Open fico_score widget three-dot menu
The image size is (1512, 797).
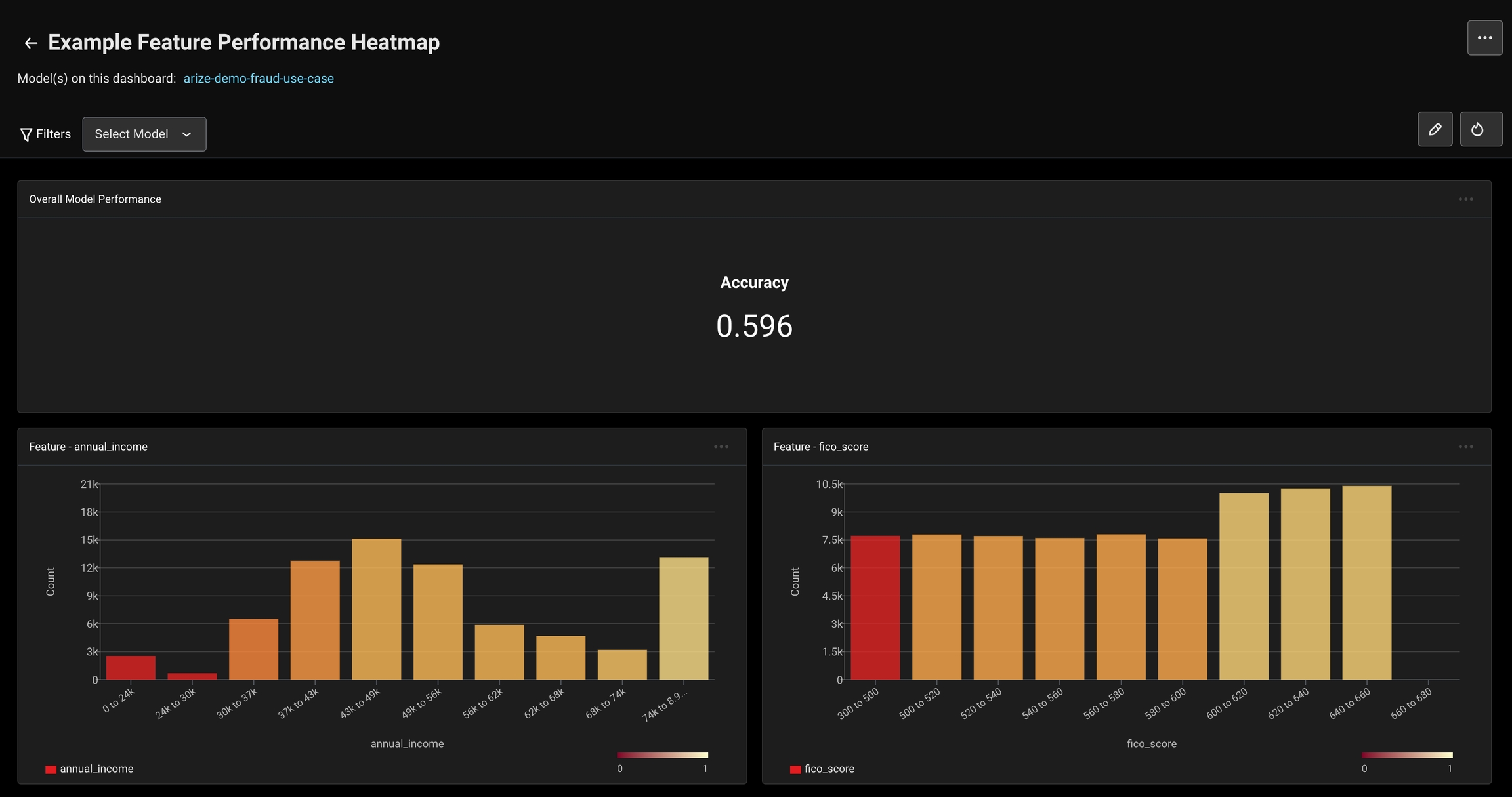point(1465,447)
